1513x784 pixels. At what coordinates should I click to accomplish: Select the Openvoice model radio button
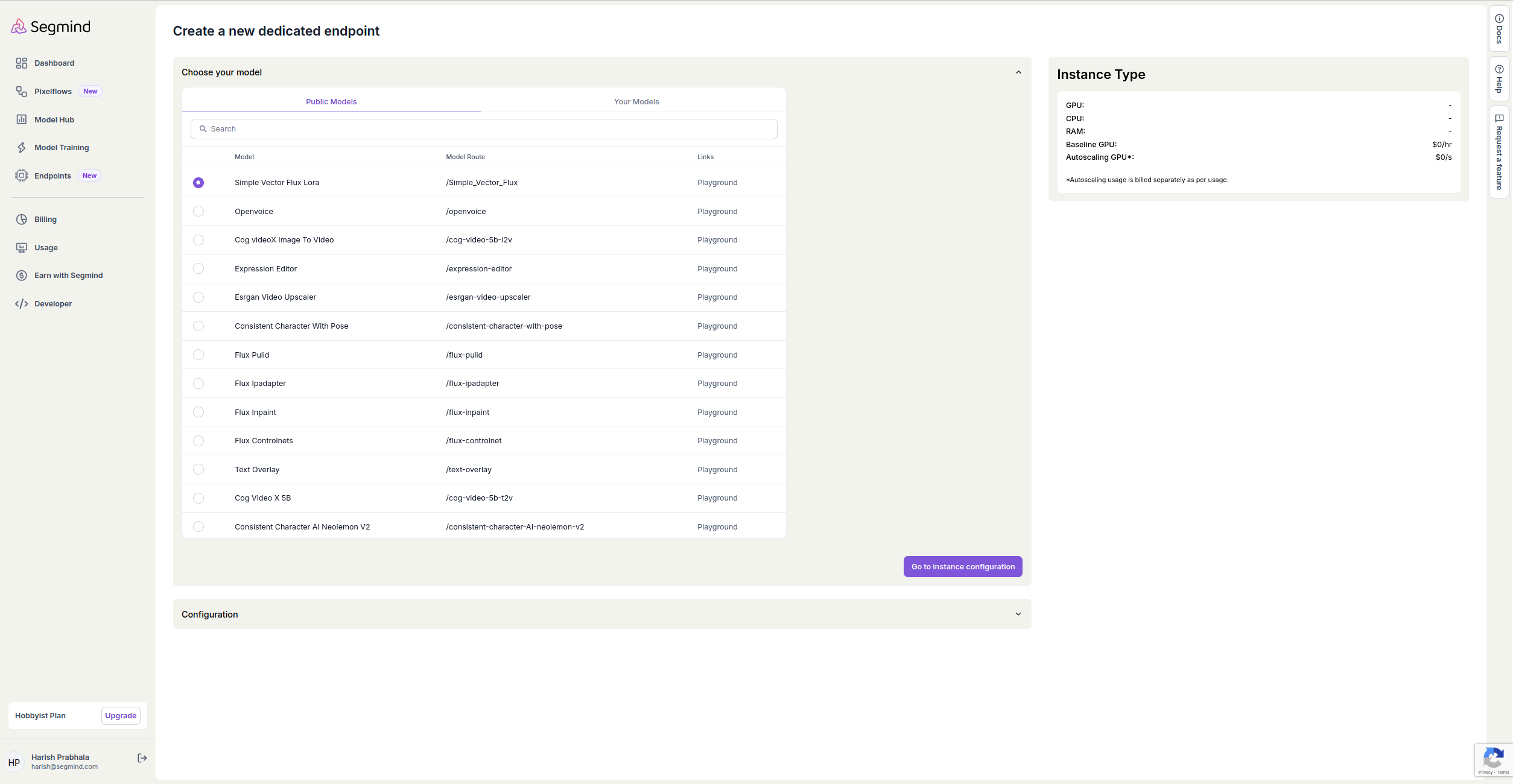point(198,212)
